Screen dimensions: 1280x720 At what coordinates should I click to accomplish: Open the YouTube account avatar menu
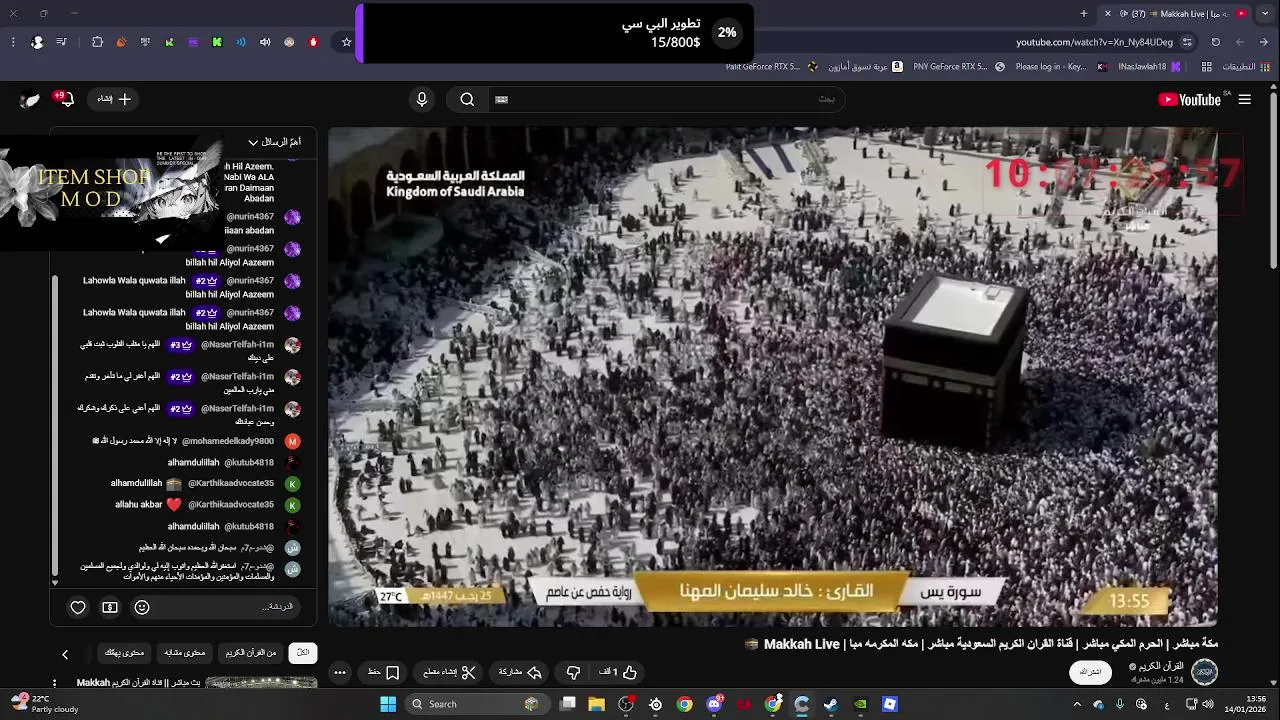tap(30, 99)
